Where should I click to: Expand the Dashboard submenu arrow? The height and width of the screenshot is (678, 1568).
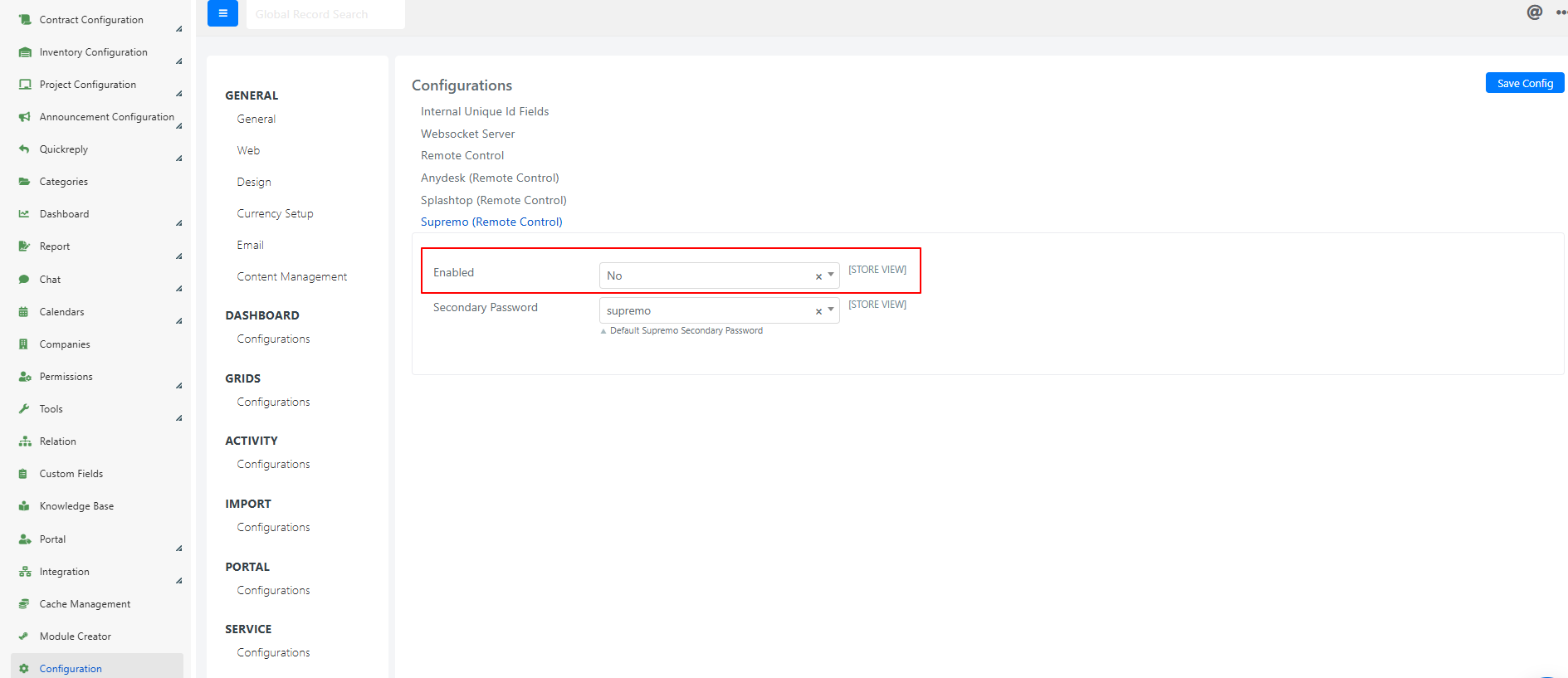click(178, 223)
